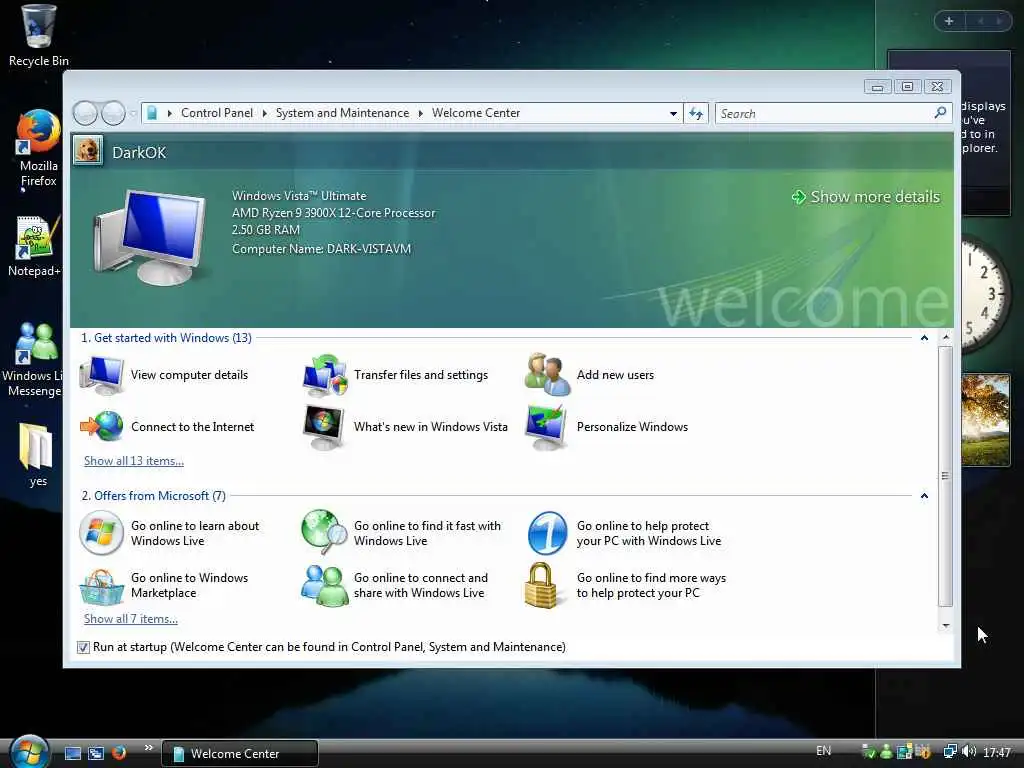The image size is (1024, 768).
Task: Click the Transfer files and settings icon
Action: [325, 376]
